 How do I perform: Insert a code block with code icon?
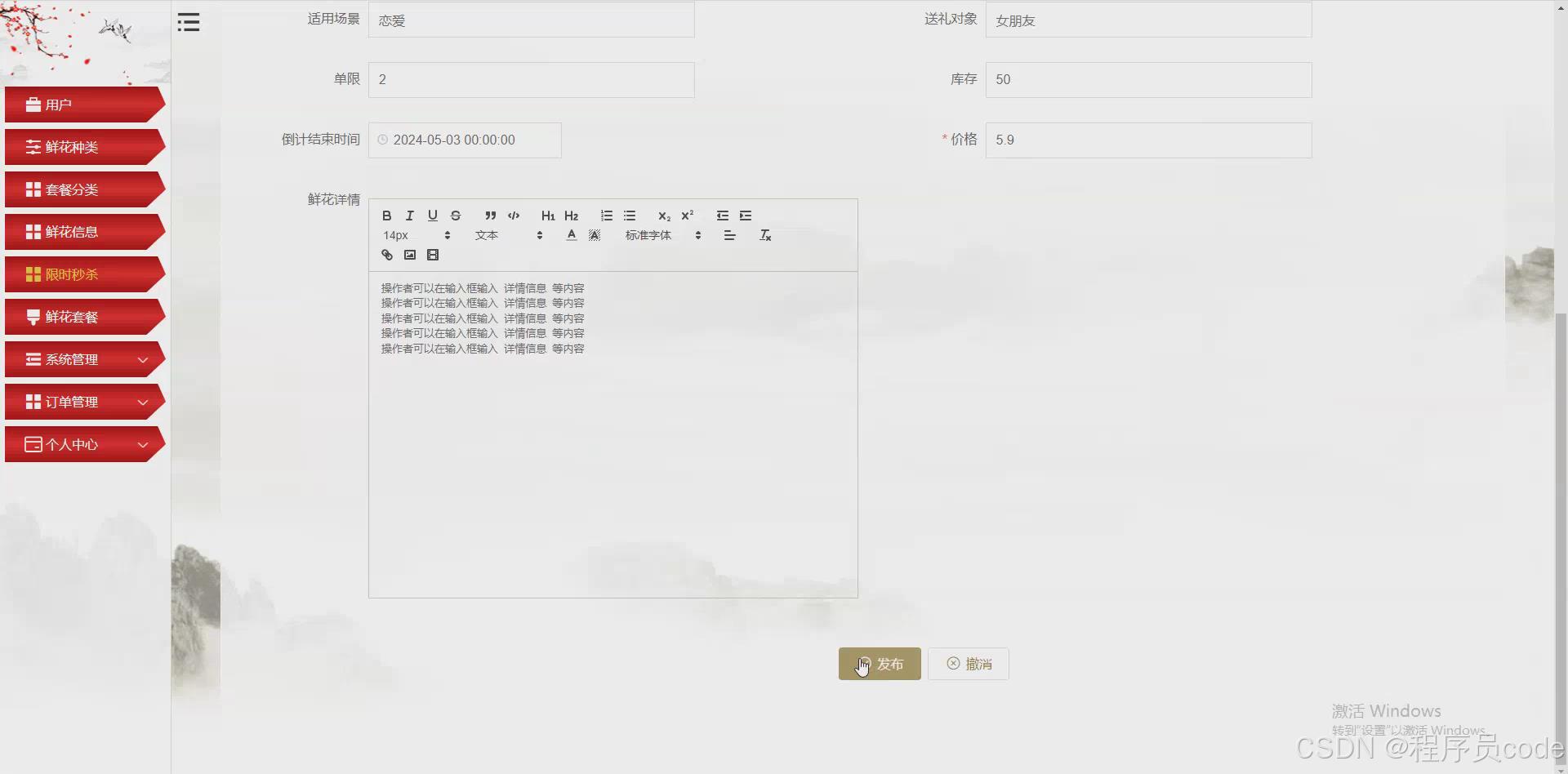tap(514, 216)
